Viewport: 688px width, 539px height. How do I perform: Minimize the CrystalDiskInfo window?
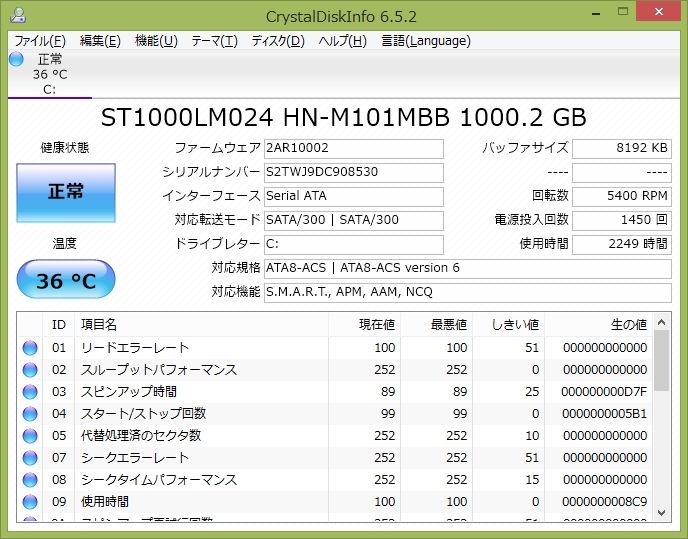pos(596,13)
